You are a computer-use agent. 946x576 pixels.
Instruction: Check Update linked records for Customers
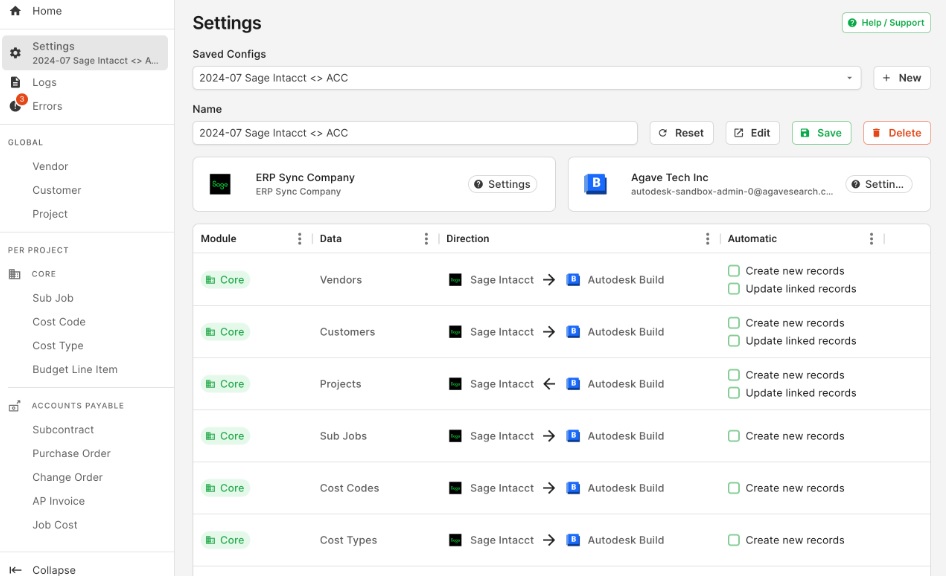[x=734, y=341]
